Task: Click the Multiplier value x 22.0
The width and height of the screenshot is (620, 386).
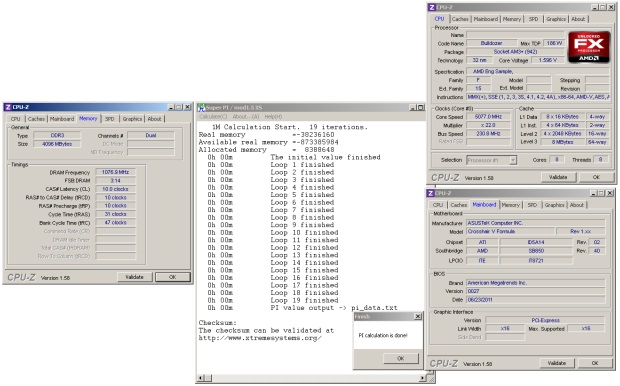Action: tap(489, 125)
